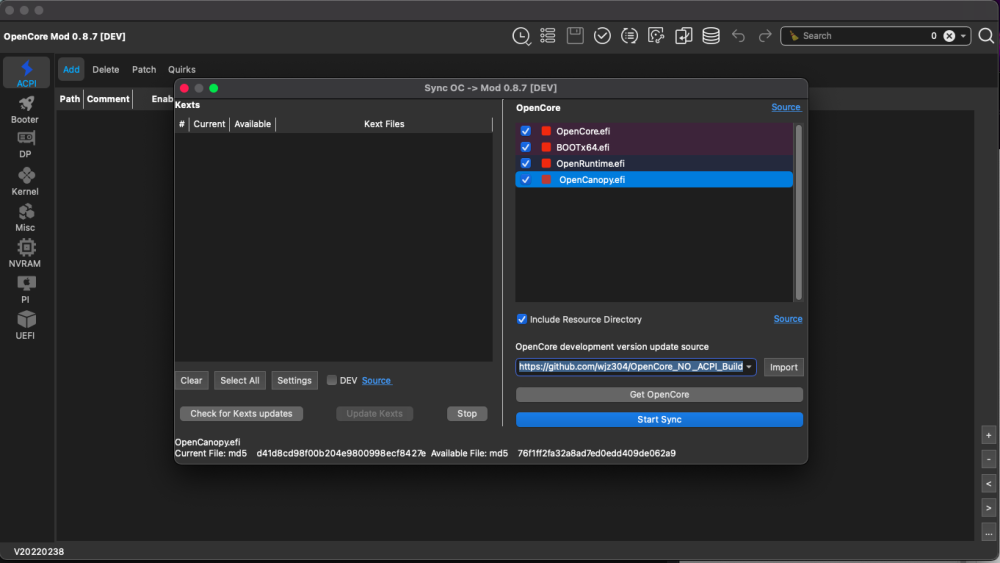Open kext Settings button
The image size is (1000, 563).
click(294, 380)
